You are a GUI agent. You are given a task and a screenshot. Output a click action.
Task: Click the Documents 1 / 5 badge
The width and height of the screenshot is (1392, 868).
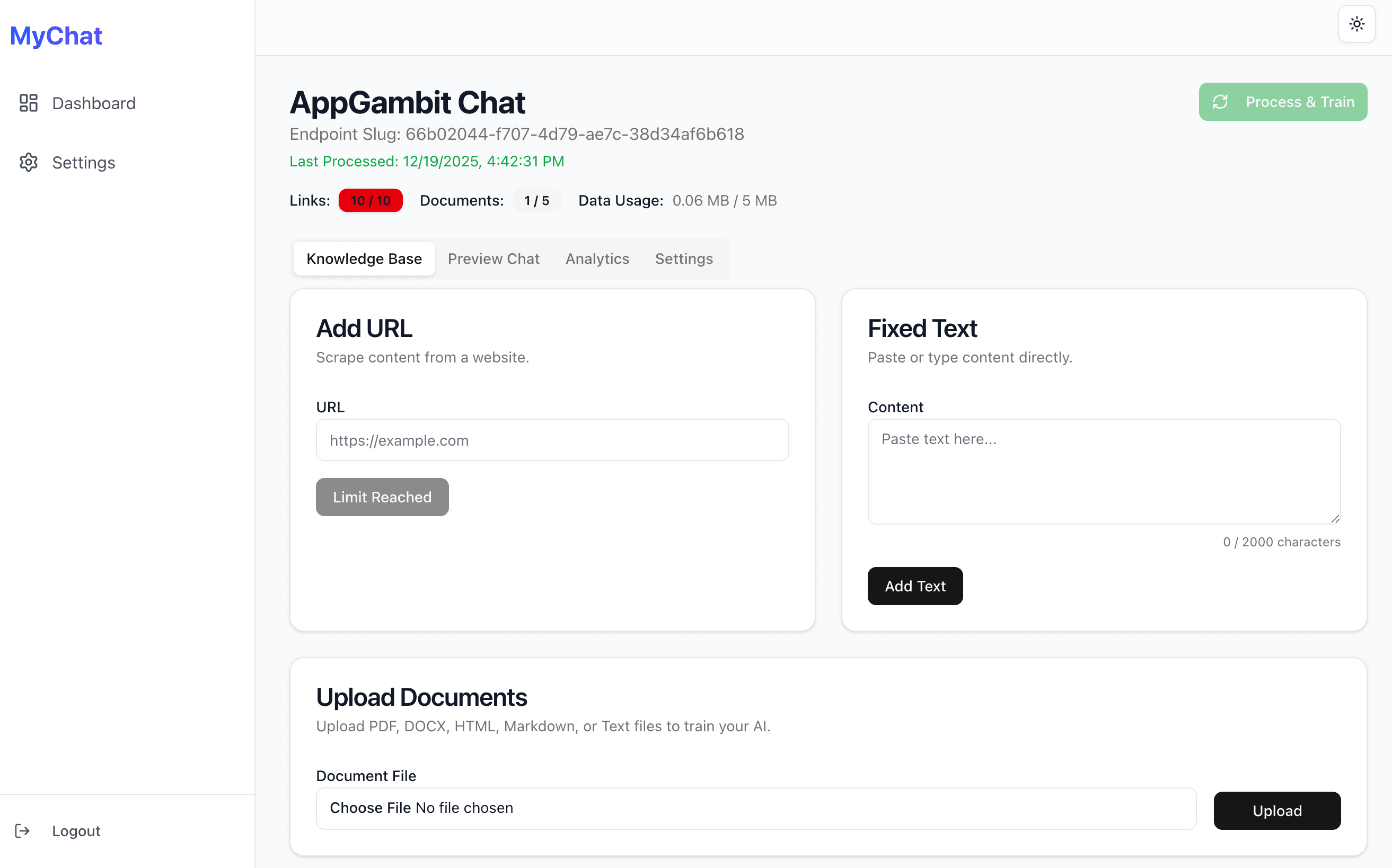coord(536,201)
